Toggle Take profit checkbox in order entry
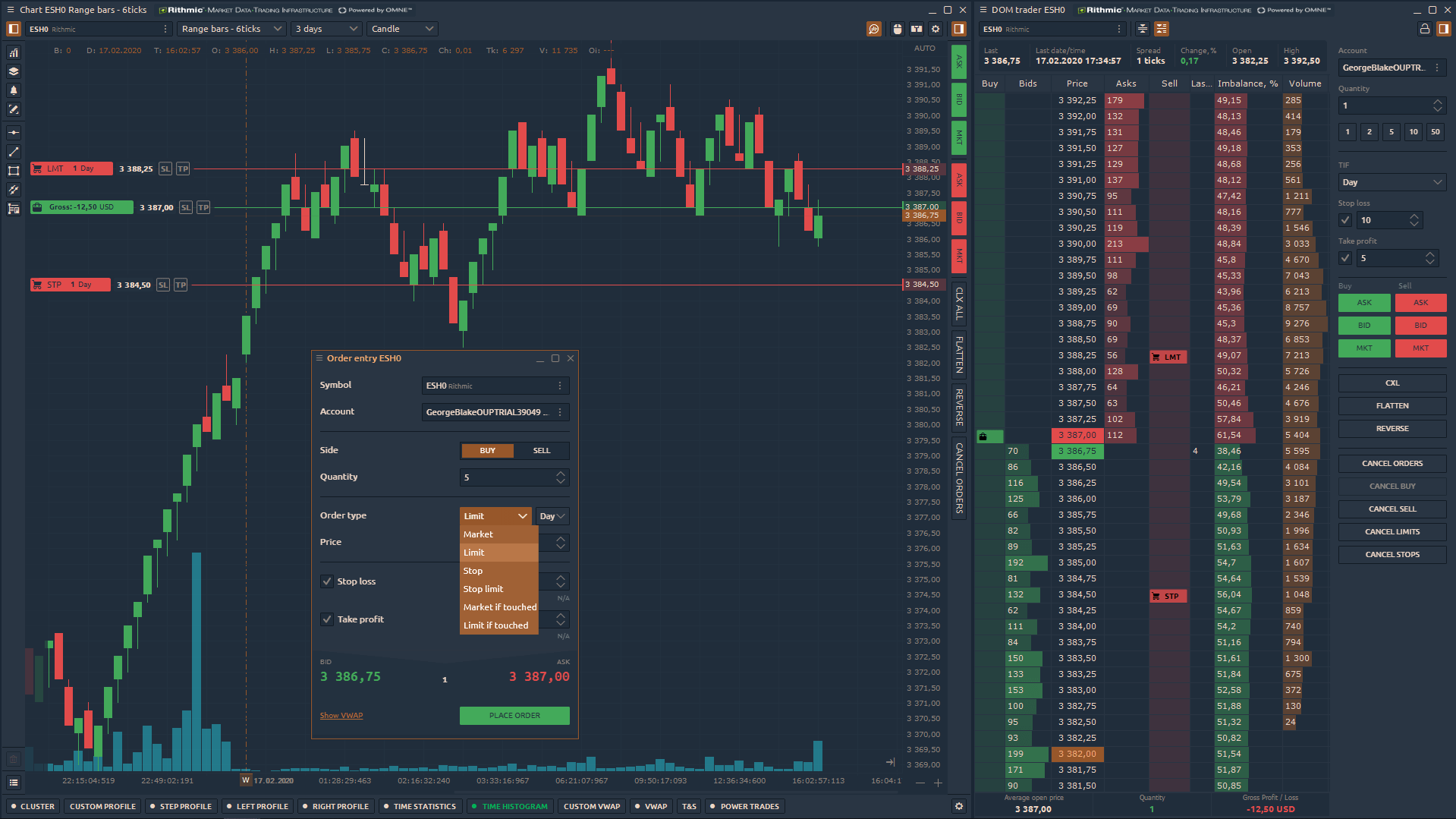The height and width of the screenshot is (819, 1456). [327, 619]
